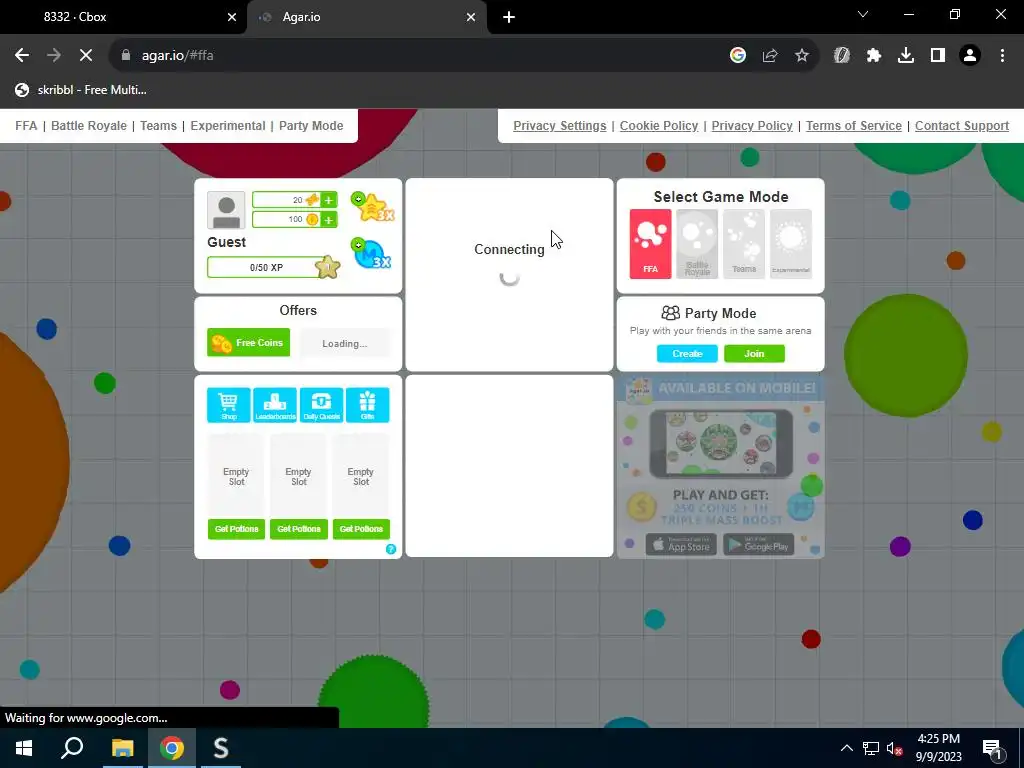The image size is (1024, 768).
Task: Bookmark this page with the star icon
Action: 802,56
